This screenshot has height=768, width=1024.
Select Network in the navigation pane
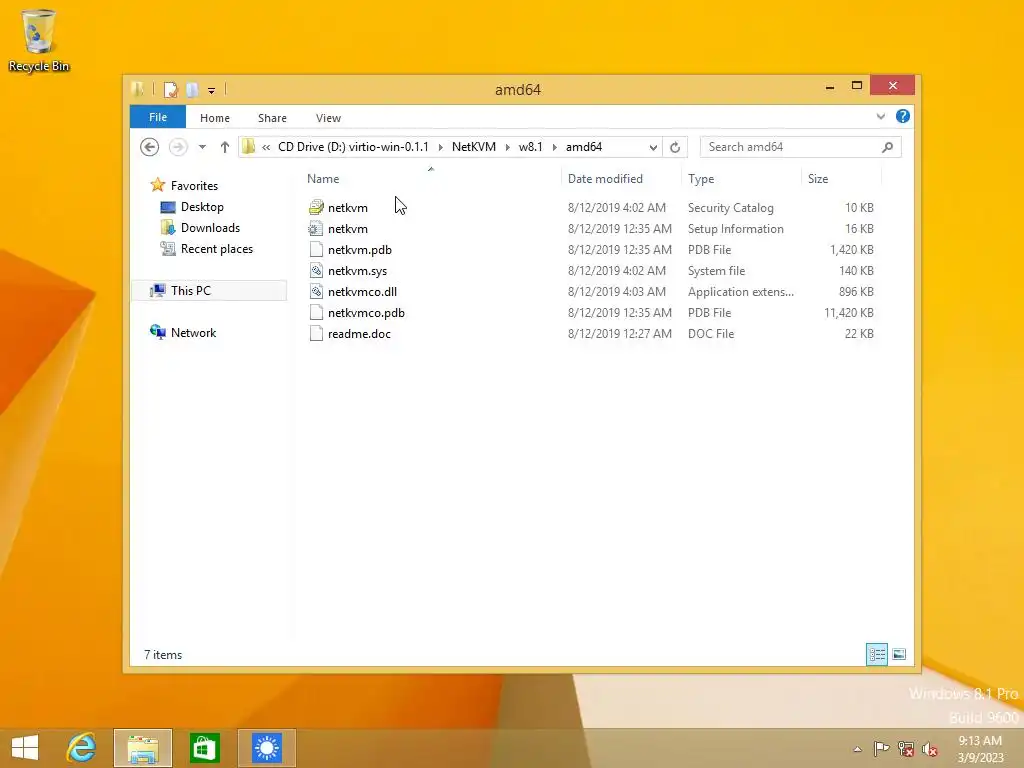193,332
